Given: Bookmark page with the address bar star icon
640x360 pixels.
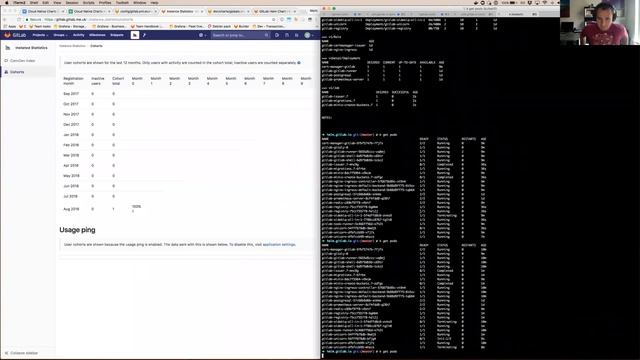Looking at the screenshot, I should [x=273, y=19].
